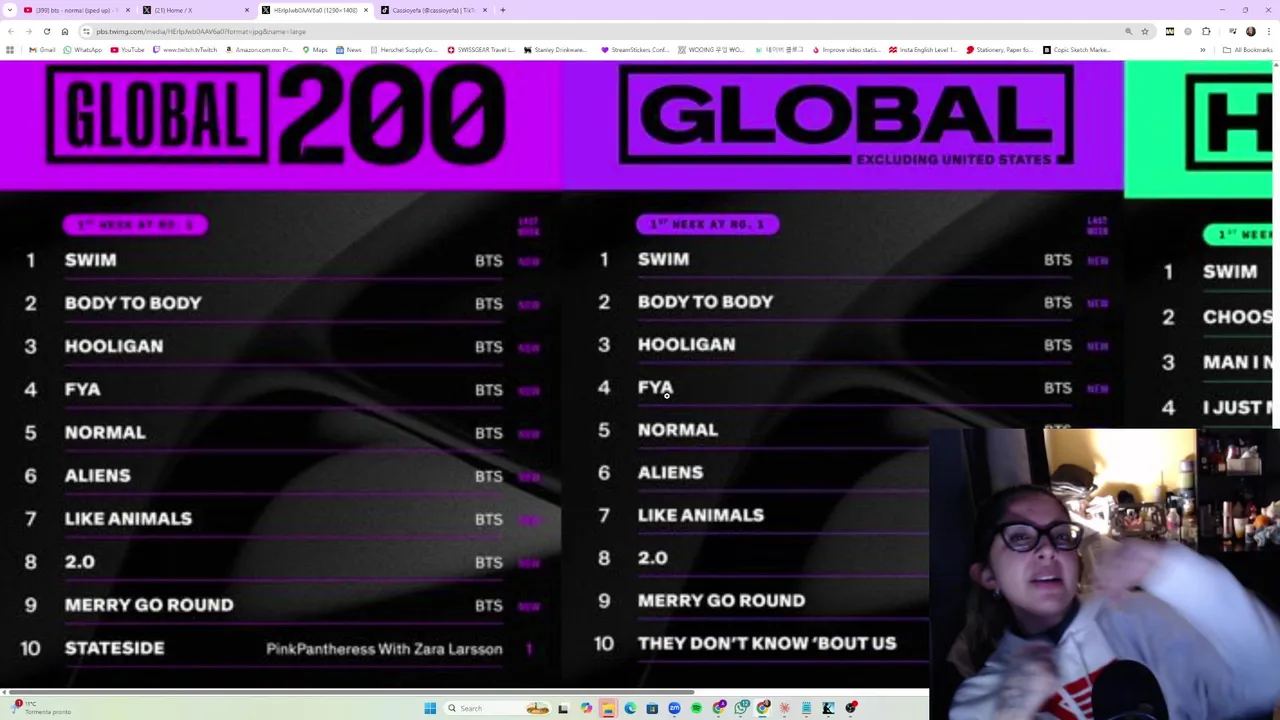Open the Twitch bookmark
Viewport: 1280px width, 720px height.
coord(184,49)
